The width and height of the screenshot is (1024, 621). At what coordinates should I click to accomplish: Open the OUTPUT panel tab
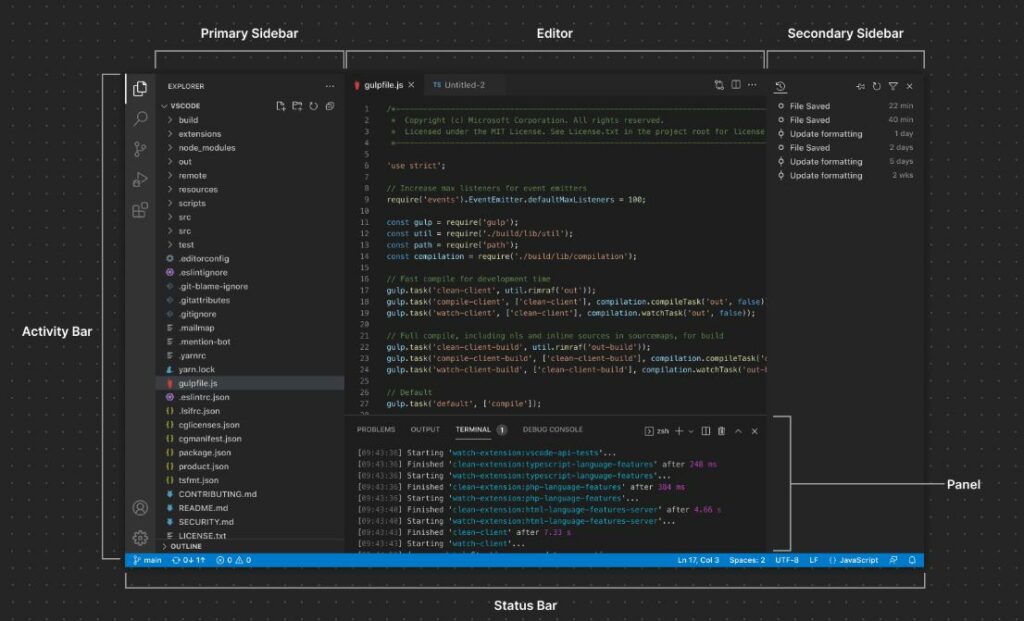[425, 430]
